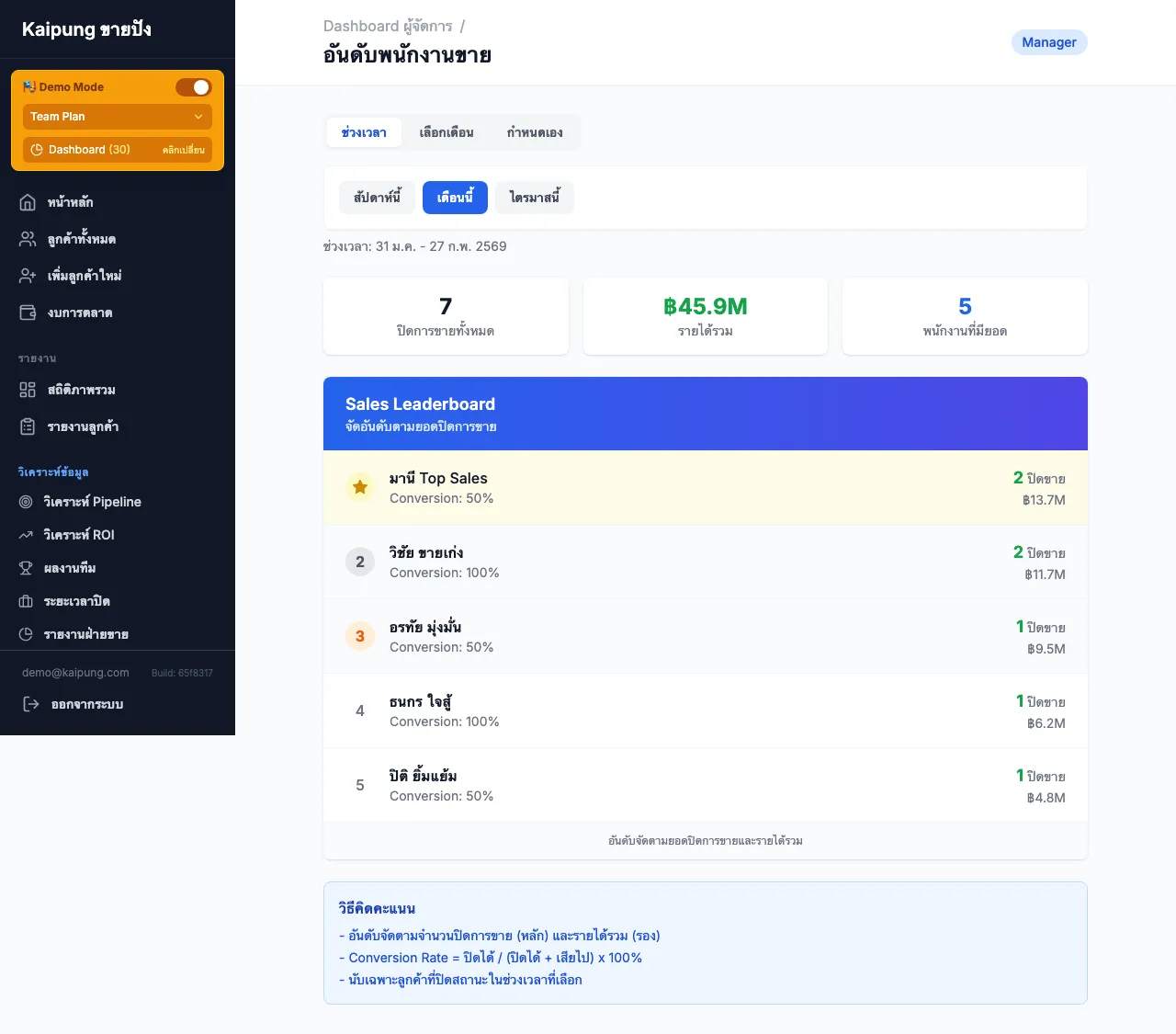Disable Demo Mode toggle
The image size is (1176, 1034).
[x=194, y=86]
